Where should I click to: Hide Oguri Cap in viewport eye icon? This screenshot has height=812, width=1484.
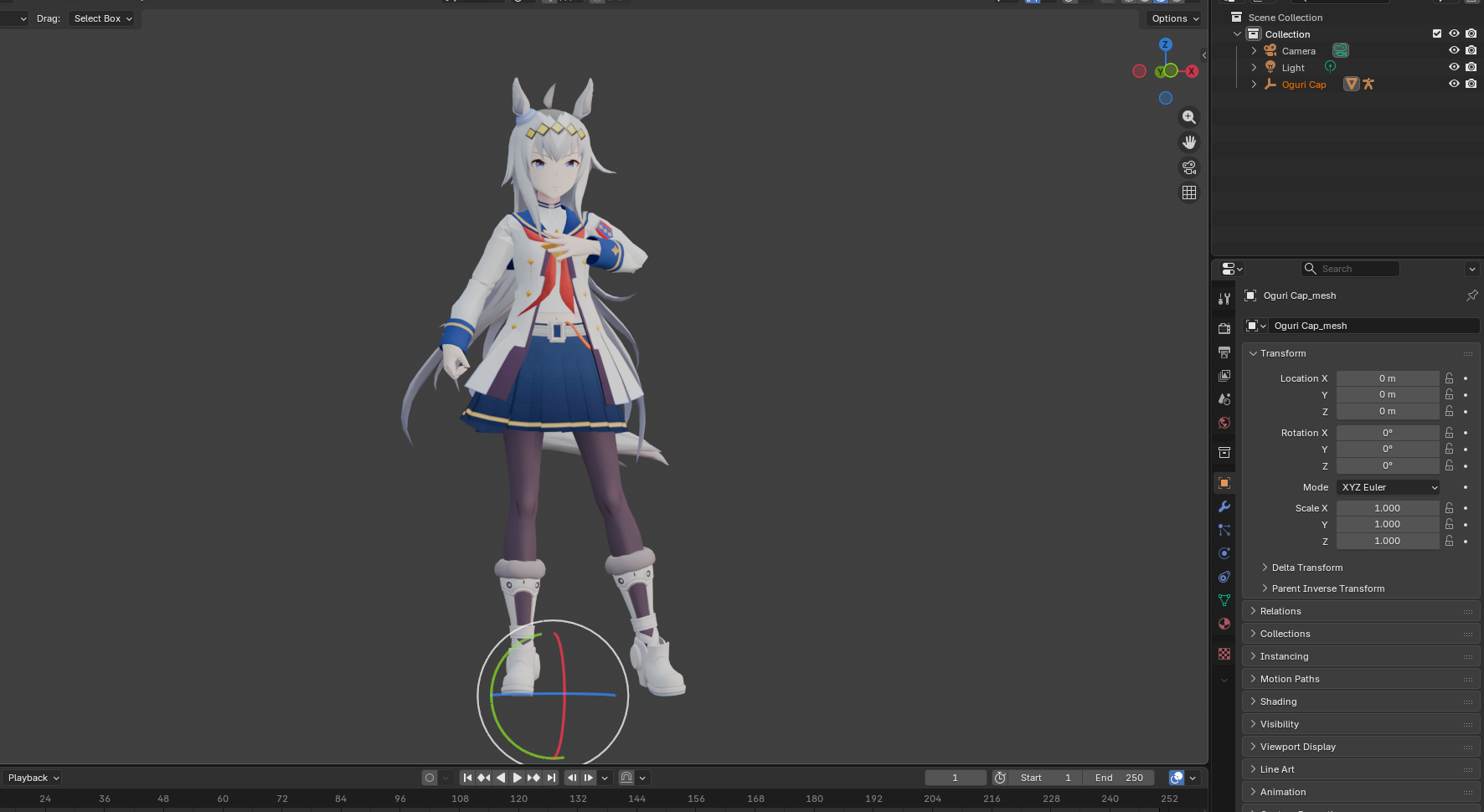(x=1454, y=84)
